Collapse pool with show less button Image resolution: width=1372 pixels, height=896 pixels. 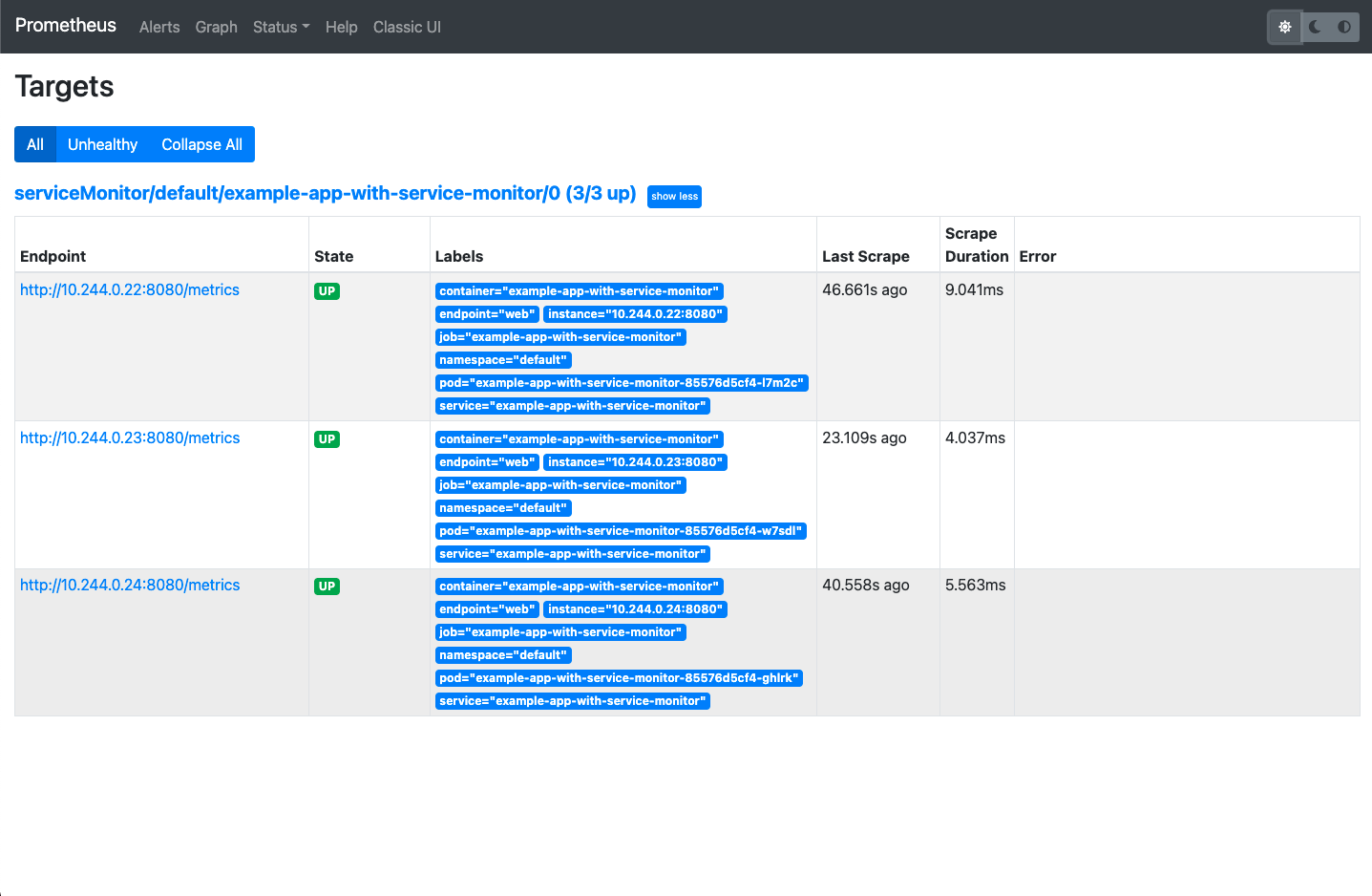674,196
